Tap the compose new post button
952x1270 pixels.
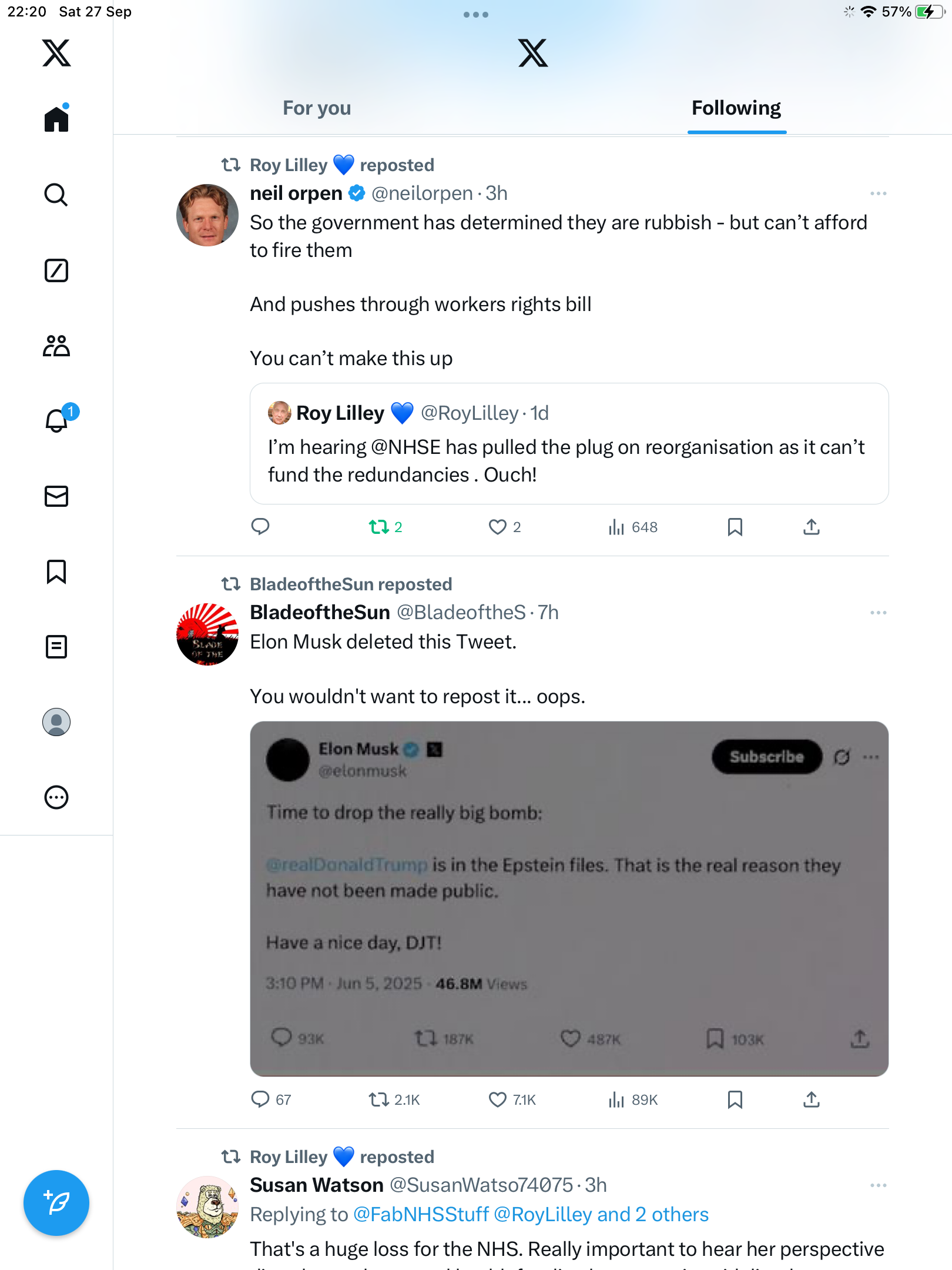(x=56, y=1203)
